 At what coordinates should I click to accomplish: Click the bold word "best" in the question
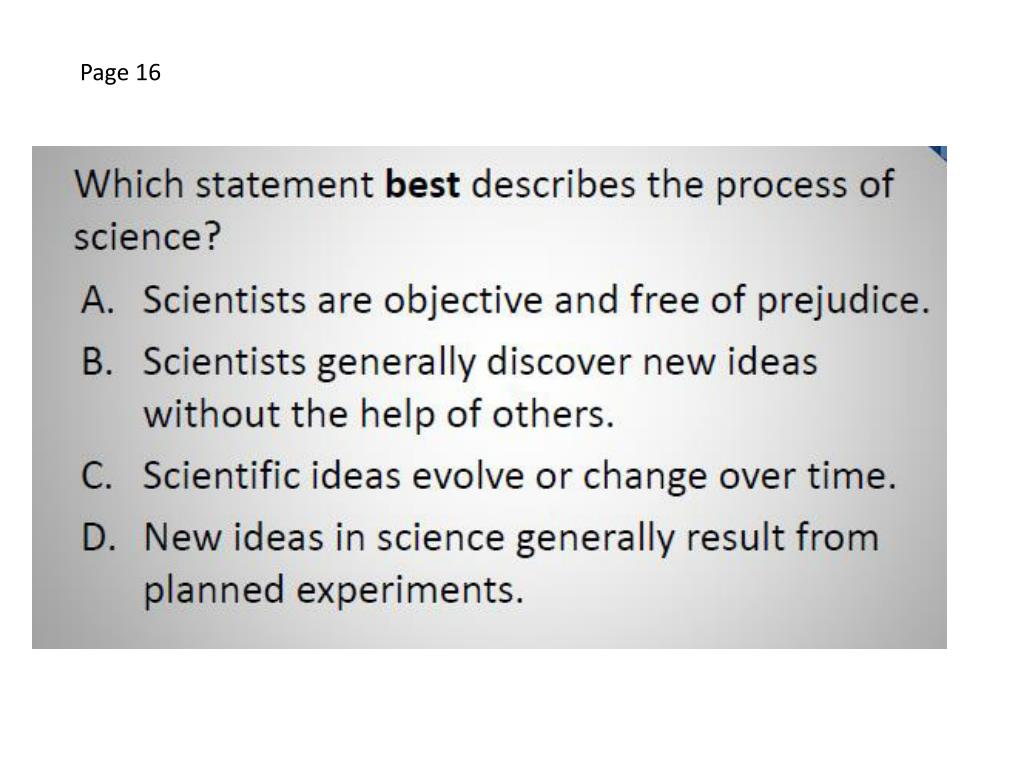pos(423,184)
